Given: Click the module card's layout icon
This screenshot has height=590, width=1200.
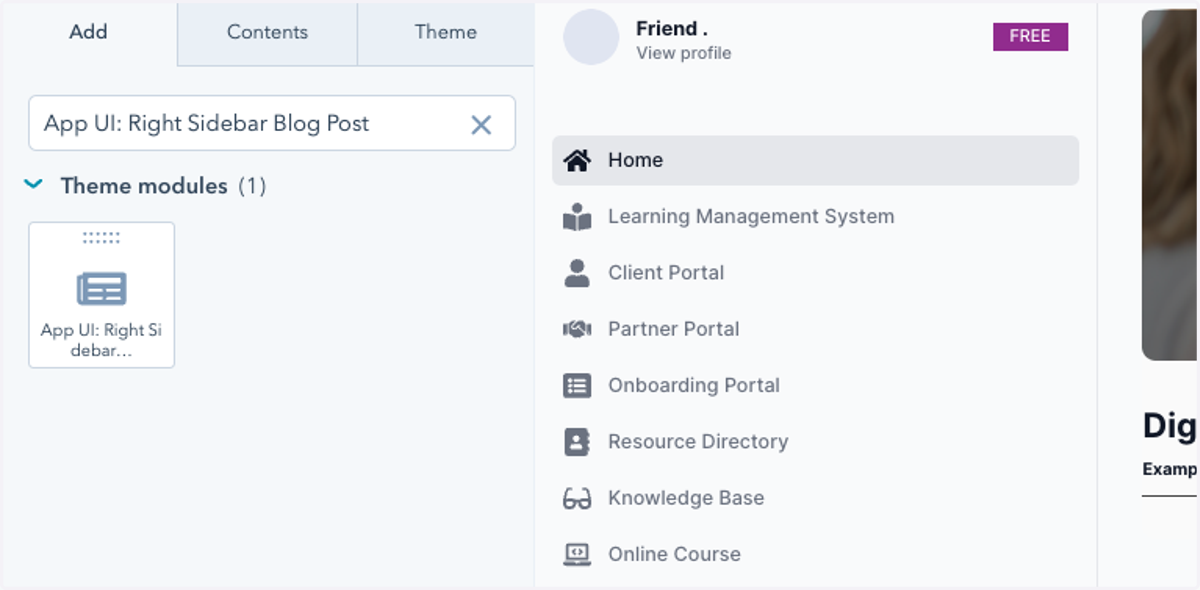Looking at the screenshot, I should pyautogui.click(x=102, y=289).
